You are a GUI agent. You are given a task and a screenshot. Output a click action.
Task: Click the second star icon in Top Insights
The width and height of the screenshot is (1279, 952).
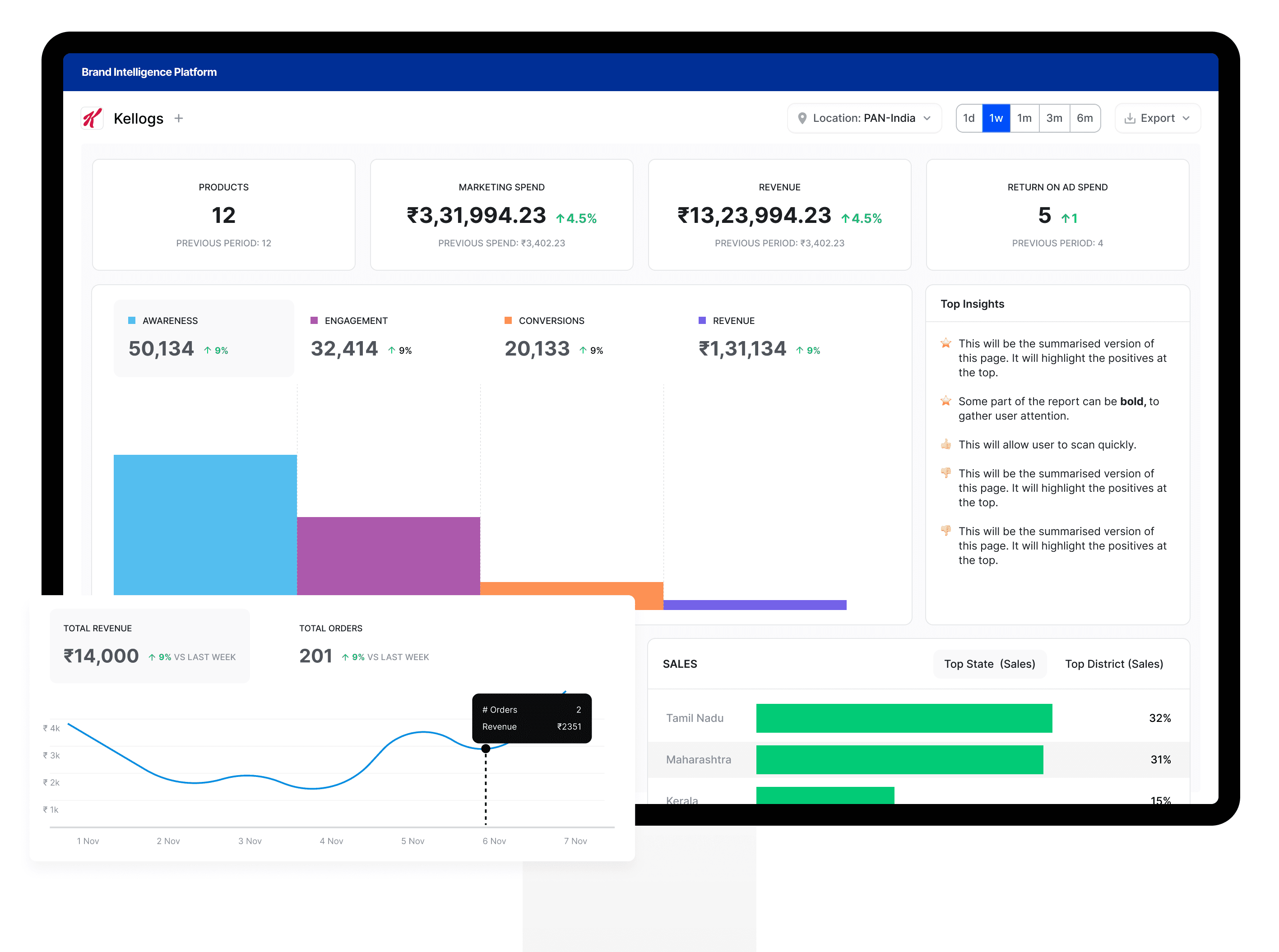(946, 401)
